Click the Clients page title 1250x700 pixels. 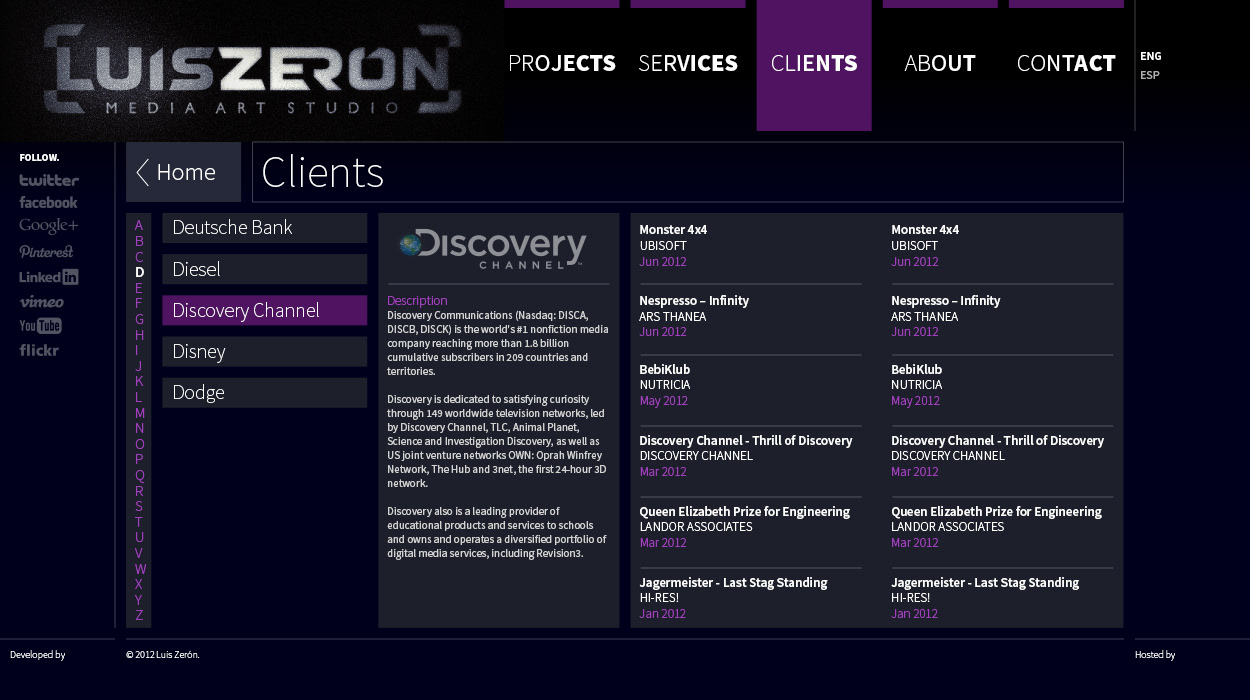322,172
